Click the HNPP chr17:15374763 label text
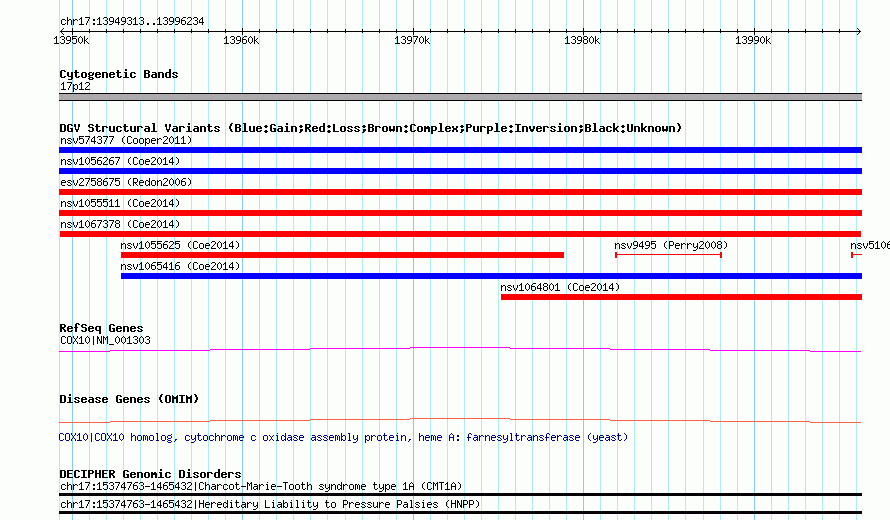 click(270, 504)
